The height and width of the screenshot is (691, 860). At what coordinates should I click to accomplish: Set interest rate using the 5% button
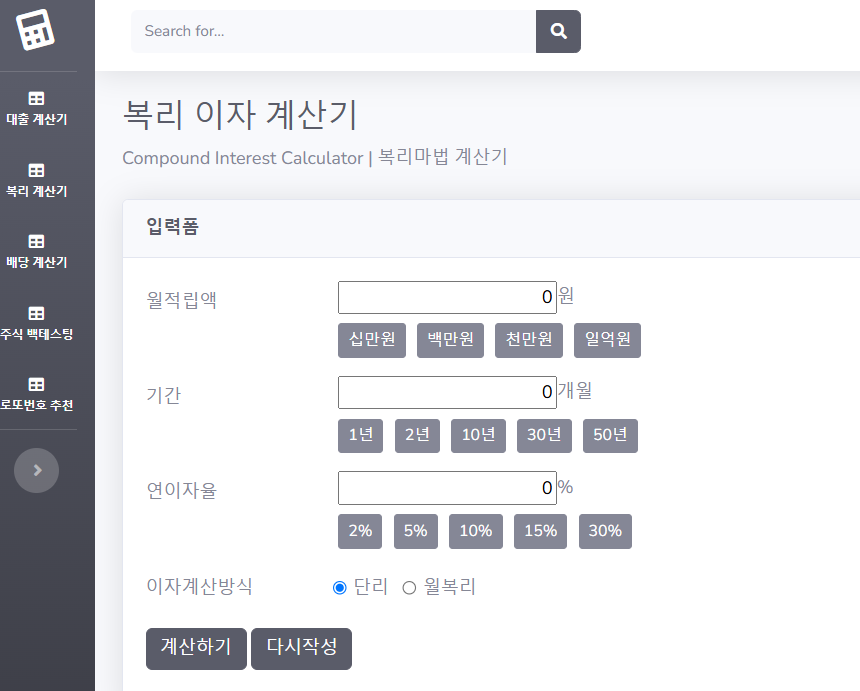tap(415, 531)
